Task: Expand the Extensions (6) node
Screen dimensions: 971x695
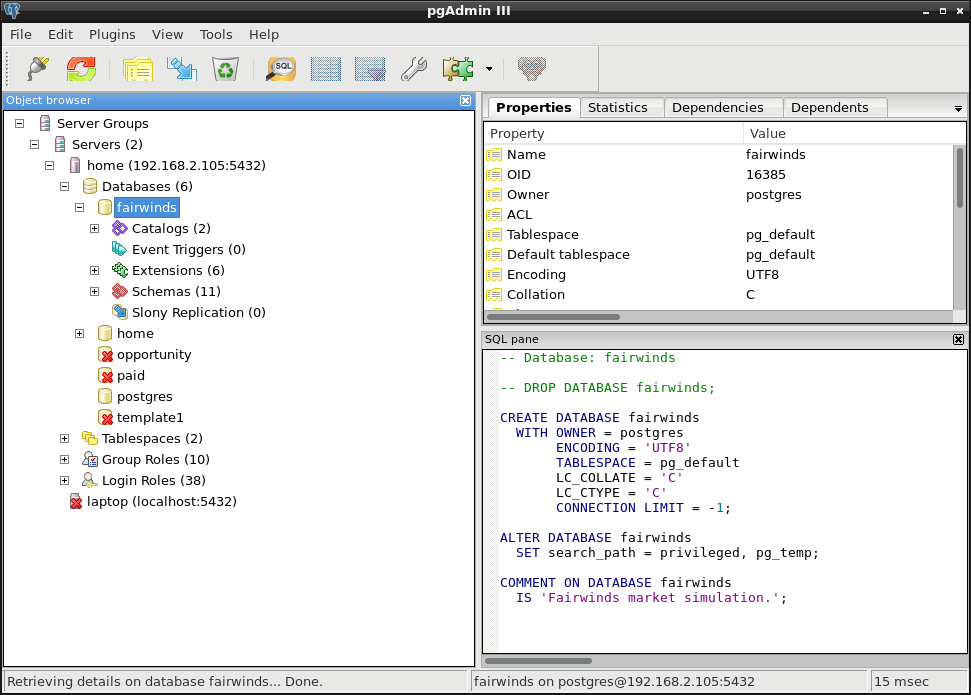Action: coord(94,271)
